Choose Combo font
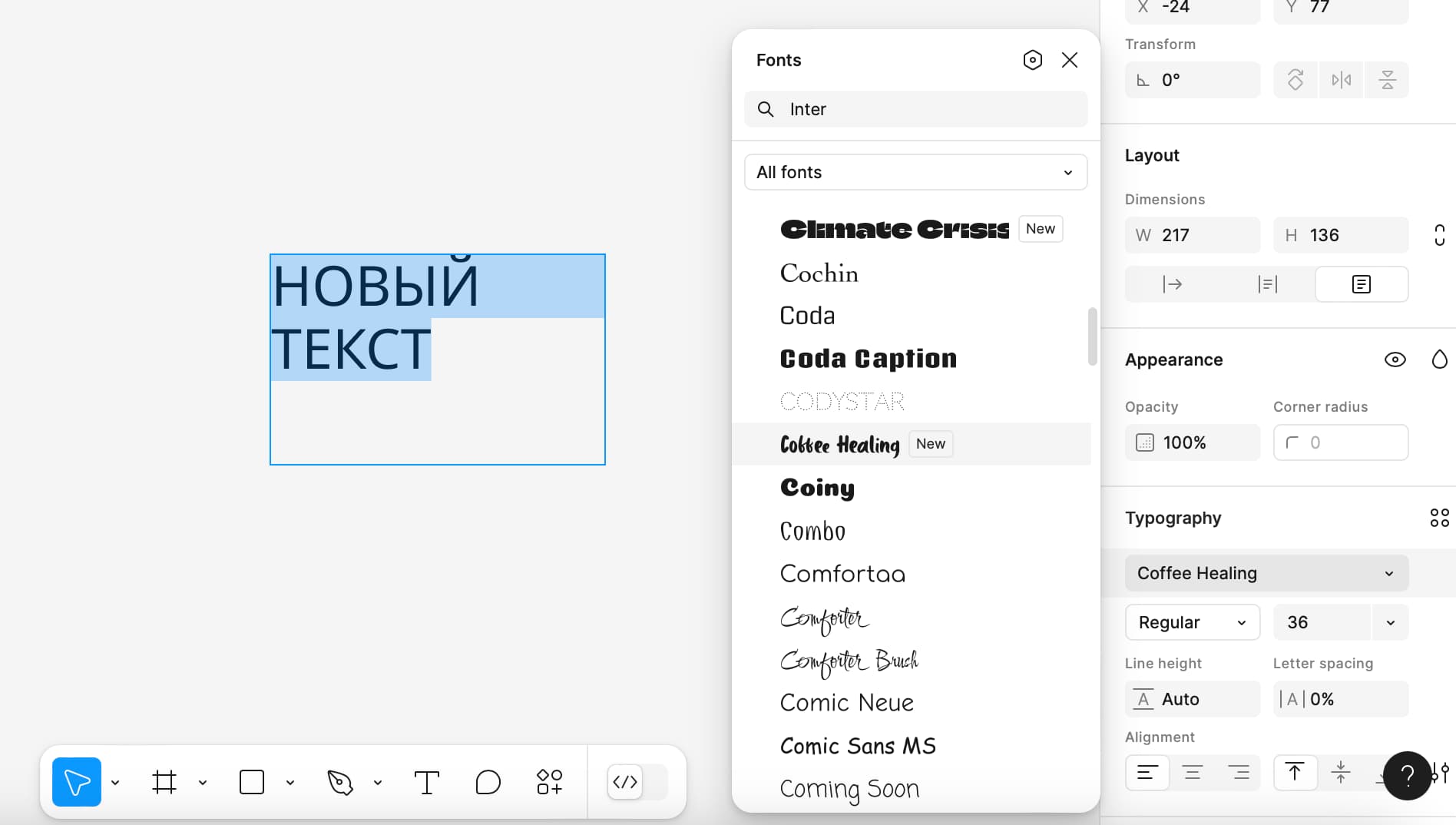 click(912, 531)
